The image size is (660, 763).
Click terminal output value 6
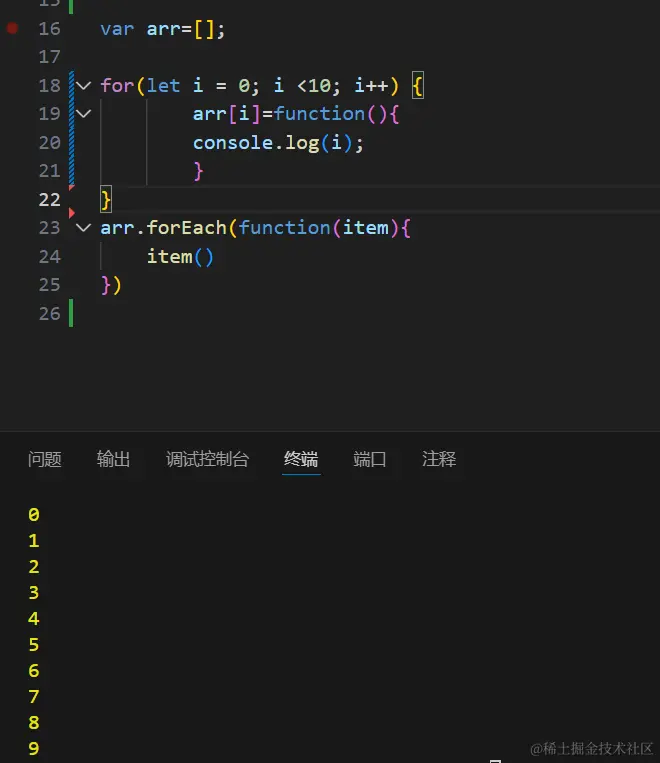tap(34, 671)
